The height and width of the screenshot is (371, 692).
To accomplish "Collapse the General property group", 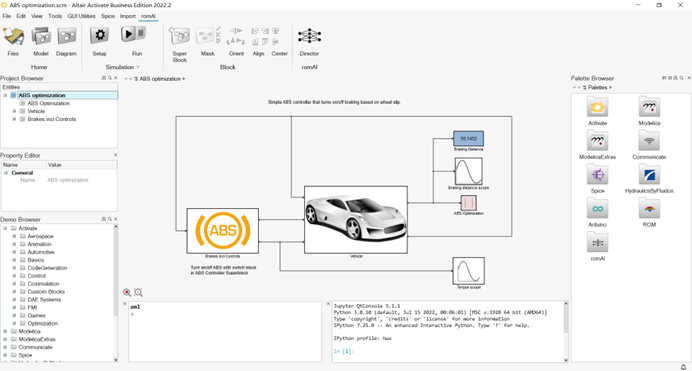I will (6, 173).
